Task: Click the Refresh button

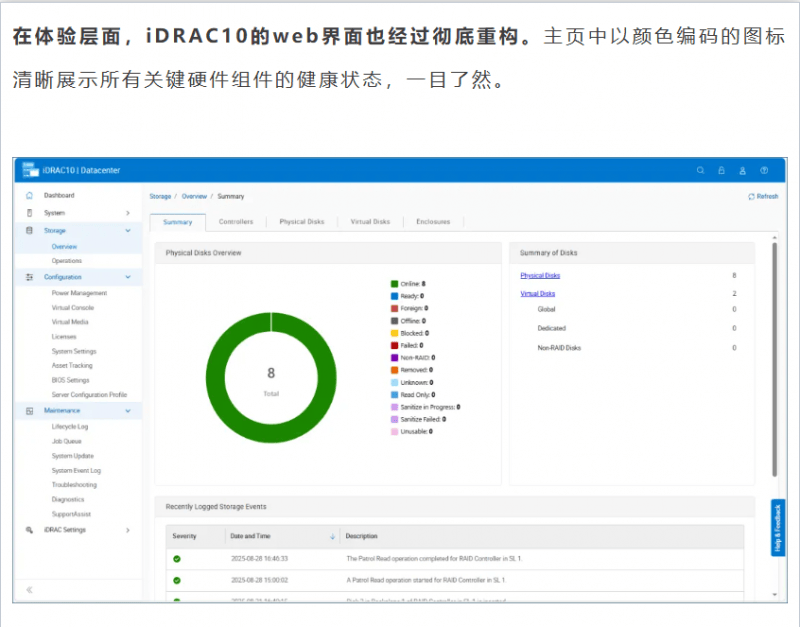Action: tap(763, 197)
